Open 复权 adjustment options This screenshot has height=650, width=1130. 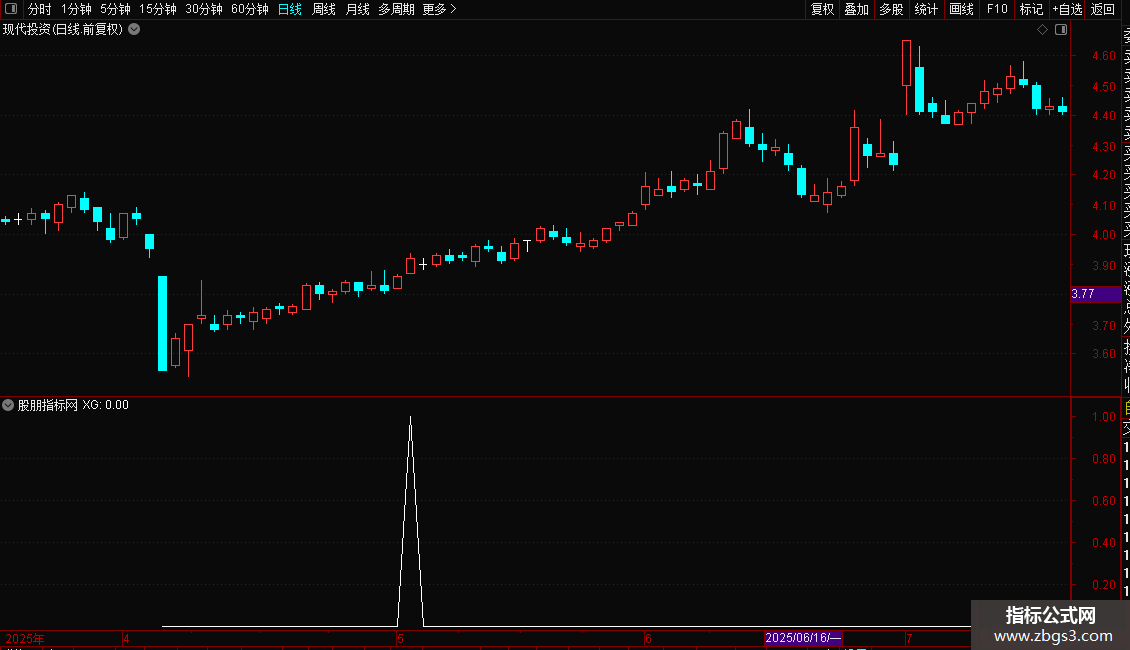(x=822, y=9)
